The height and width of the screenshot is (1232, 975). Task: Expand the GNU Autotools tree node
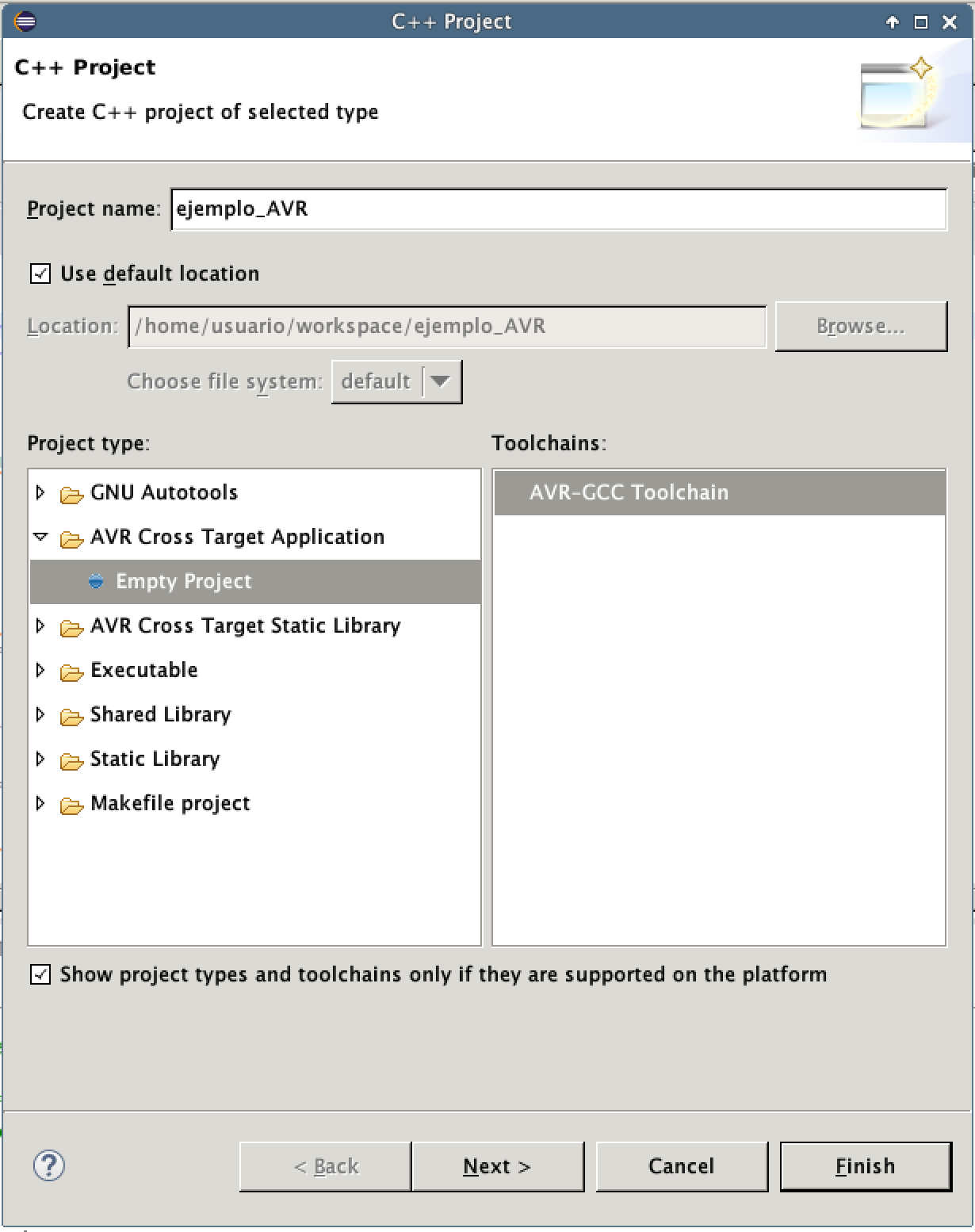[x=40, y=492]
